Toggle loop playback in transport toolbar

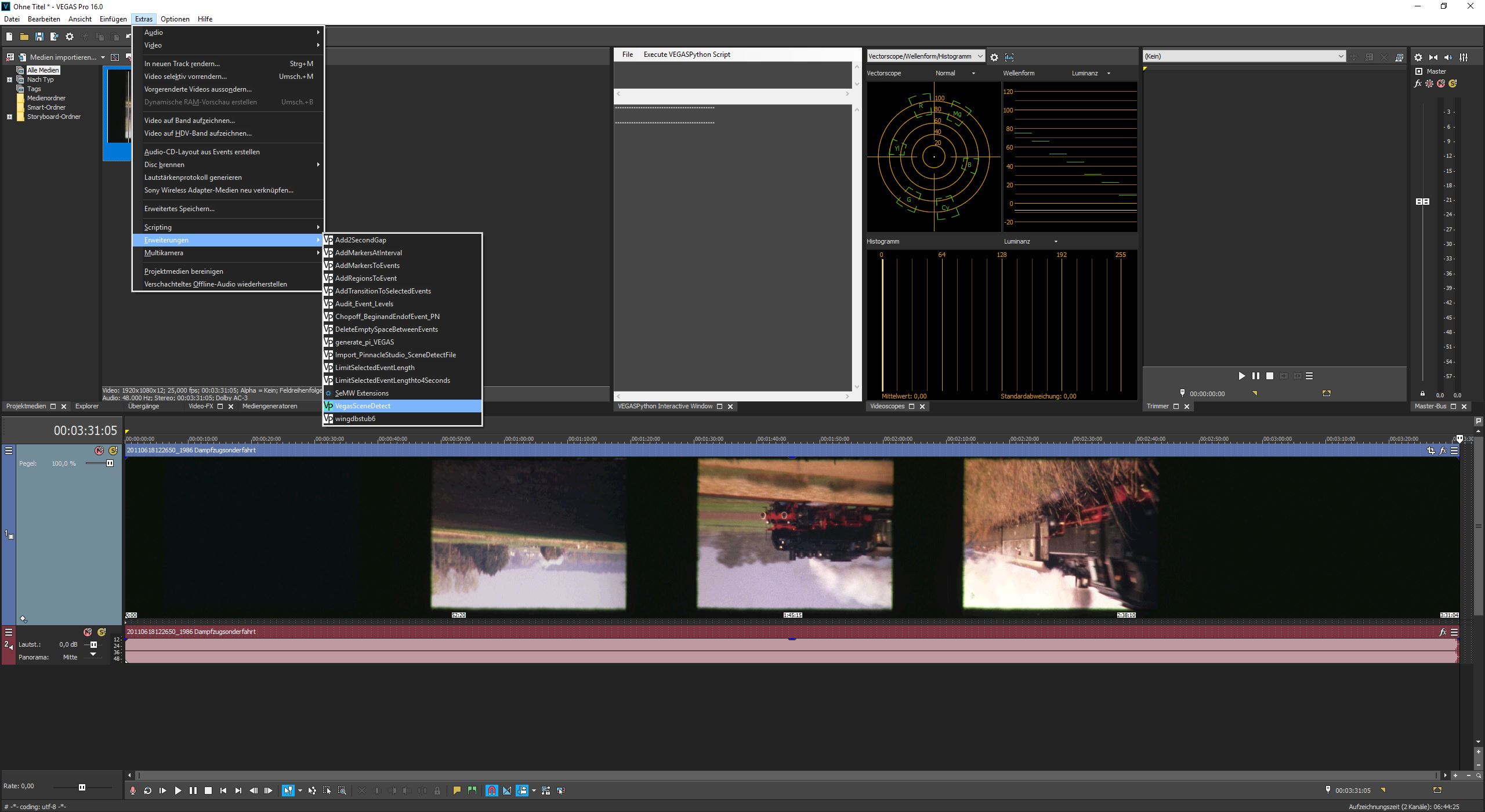pos(147,791)
